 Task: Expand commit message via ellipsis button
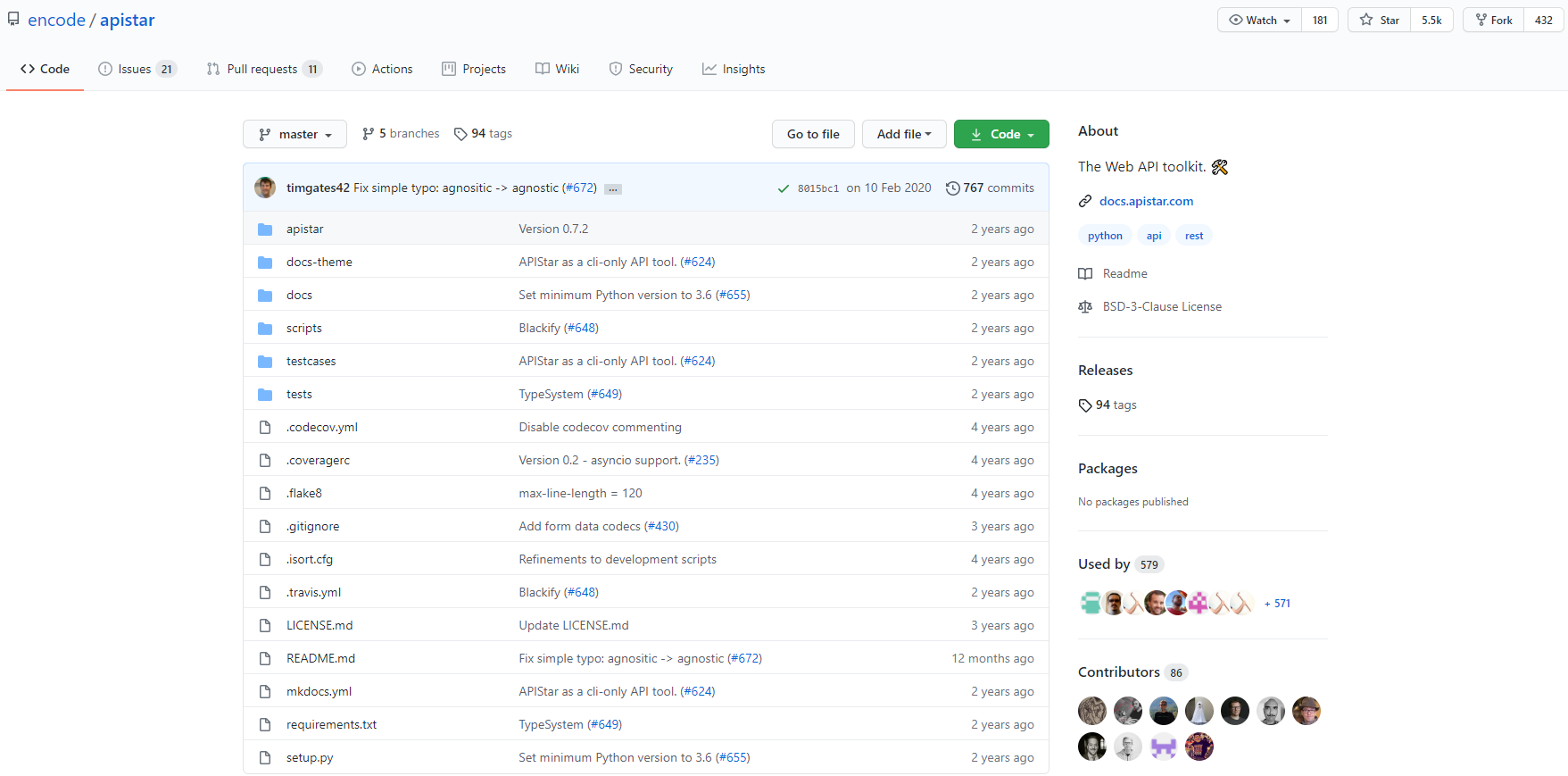pos(613,189)
